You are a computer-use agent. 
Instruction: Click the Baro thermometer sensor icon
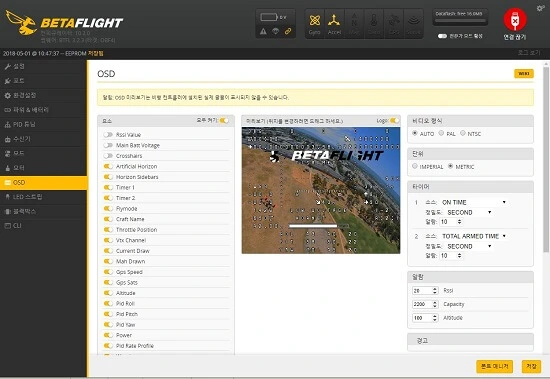[x=374, y=24]
